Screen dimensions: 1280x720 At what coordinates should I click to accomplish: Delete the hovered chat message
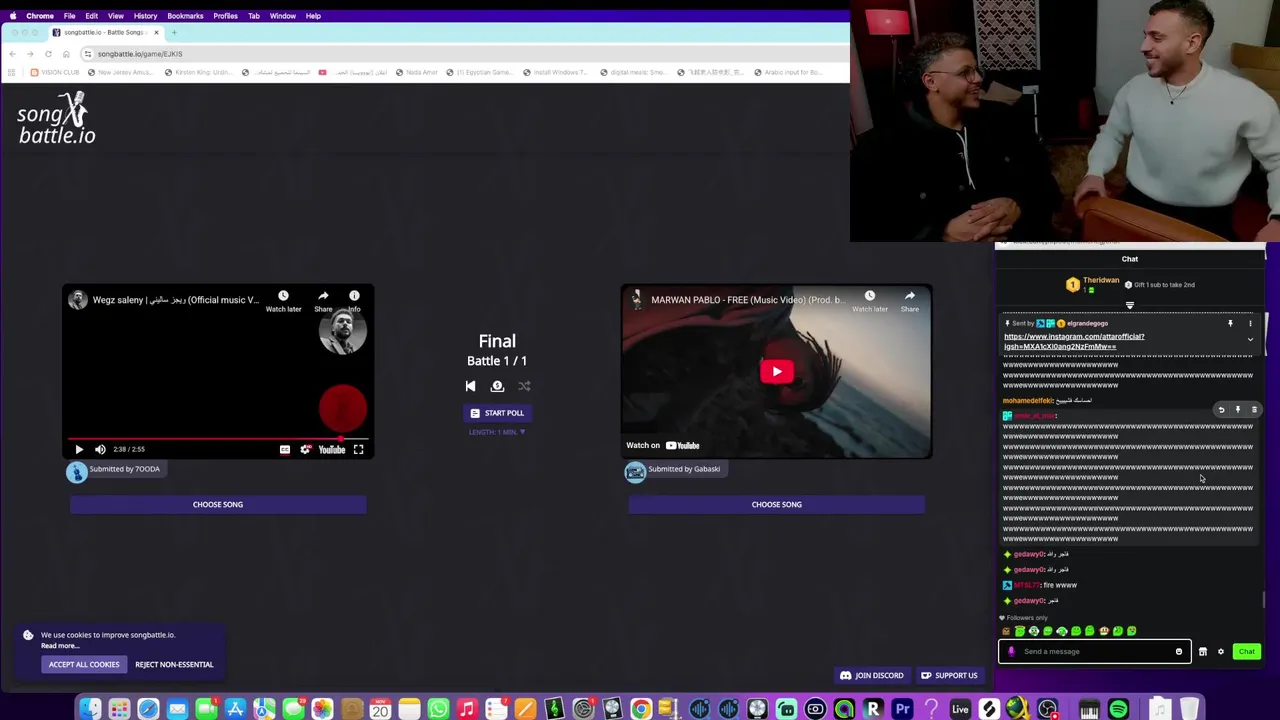click(1254, 409)
